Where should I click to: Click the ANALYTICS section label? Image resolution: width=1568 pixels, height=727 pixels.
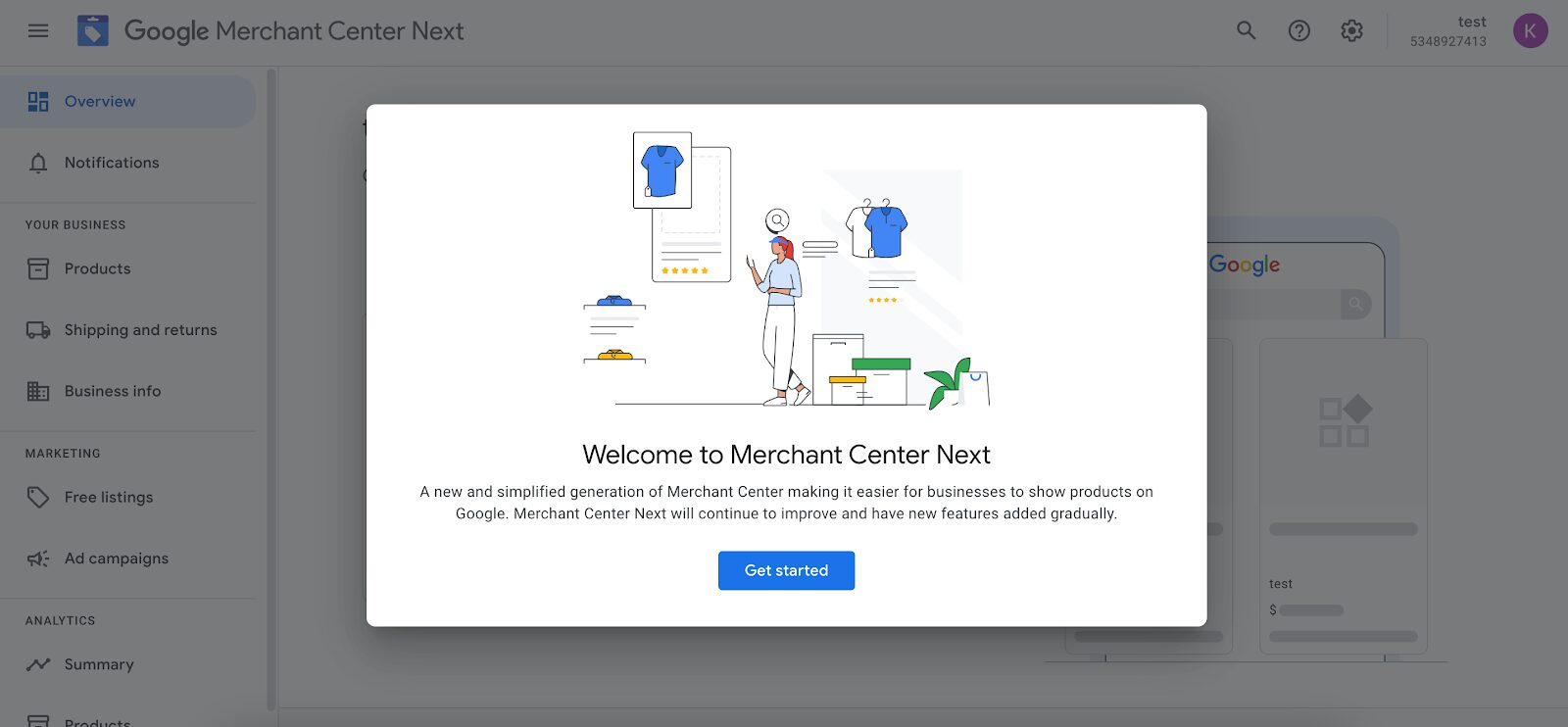tap(60, 621)
